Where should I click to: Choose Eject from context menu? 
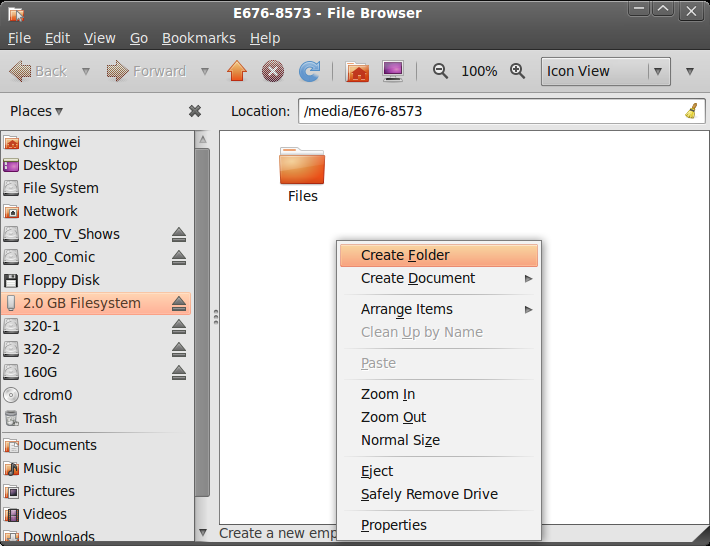pyautogui.click(x=439, y=471)
